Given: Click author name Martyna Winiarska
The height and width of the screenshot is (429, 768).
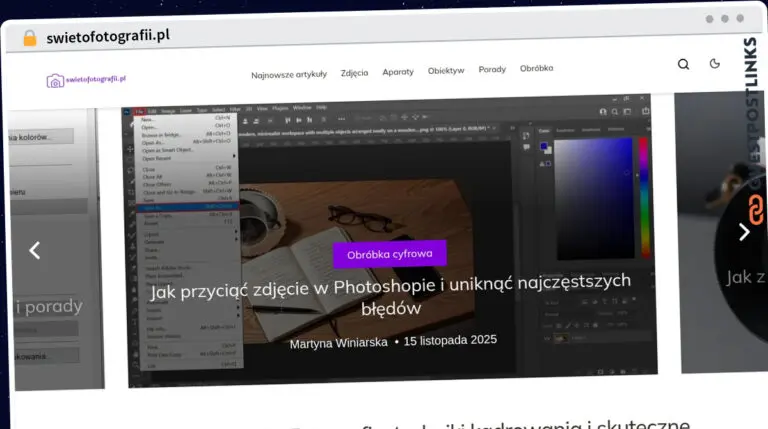Looking at the screenshot, I should point(338,343).
